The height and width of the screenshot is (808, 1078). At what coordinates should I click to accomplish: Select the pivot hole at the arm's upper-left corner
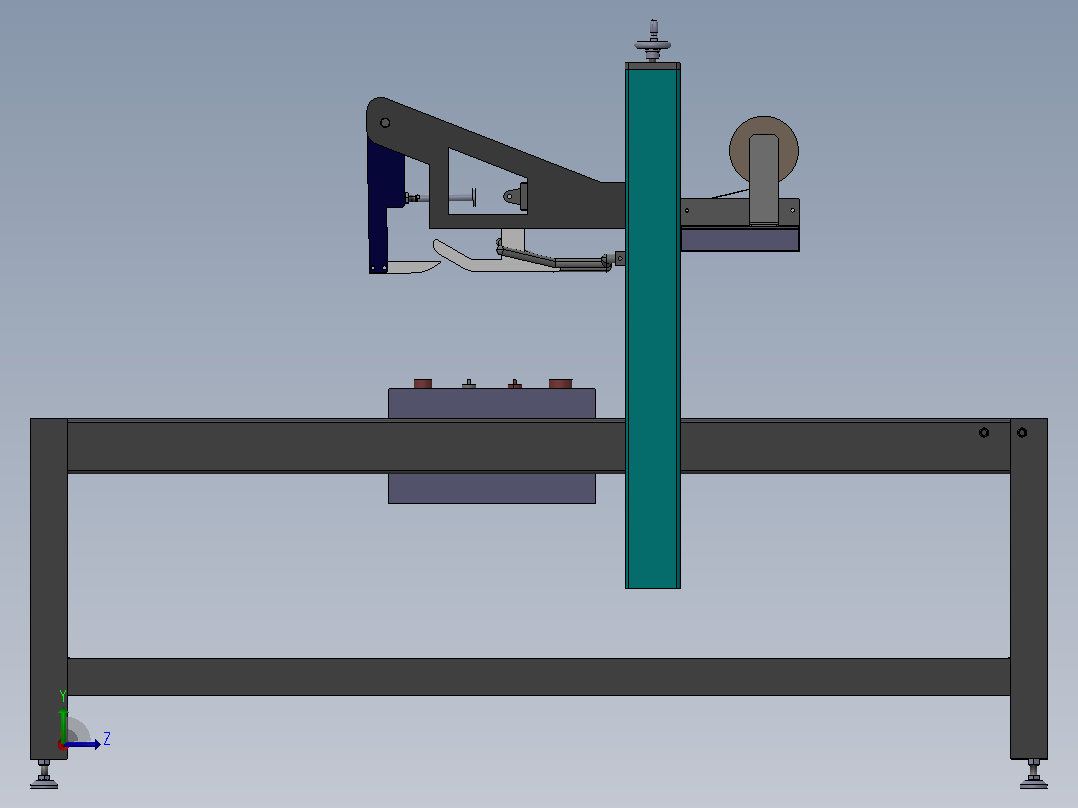[385, 123]
